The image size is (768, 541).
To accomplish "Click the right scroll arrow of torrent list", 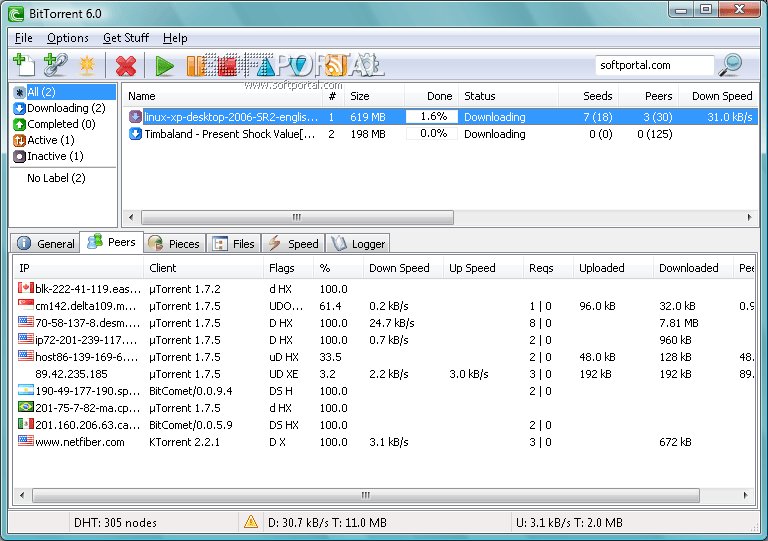I will point(749,217).
